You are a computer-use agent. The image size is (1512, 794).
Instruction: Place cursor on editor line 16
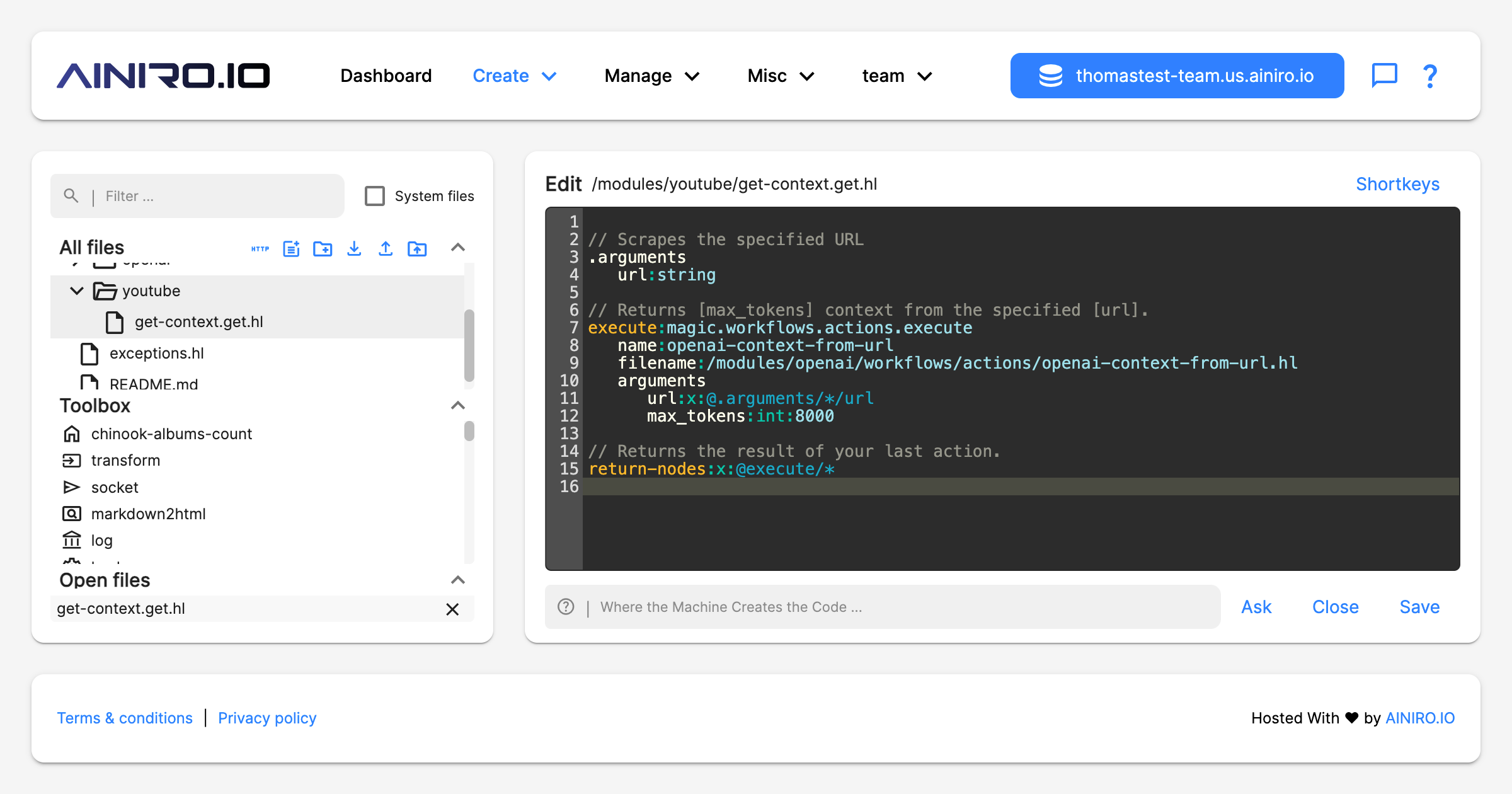click(x=1021, y=486)
